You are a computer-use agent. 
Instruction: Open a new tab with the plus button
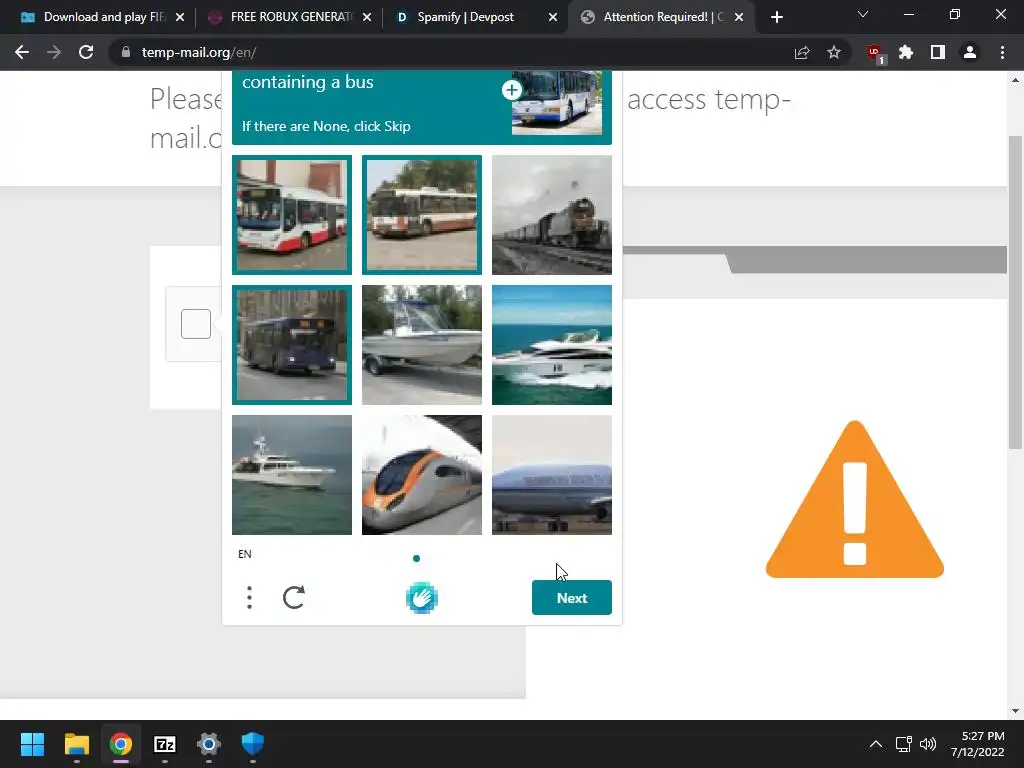pyautogui.click(x=776, y=17)
